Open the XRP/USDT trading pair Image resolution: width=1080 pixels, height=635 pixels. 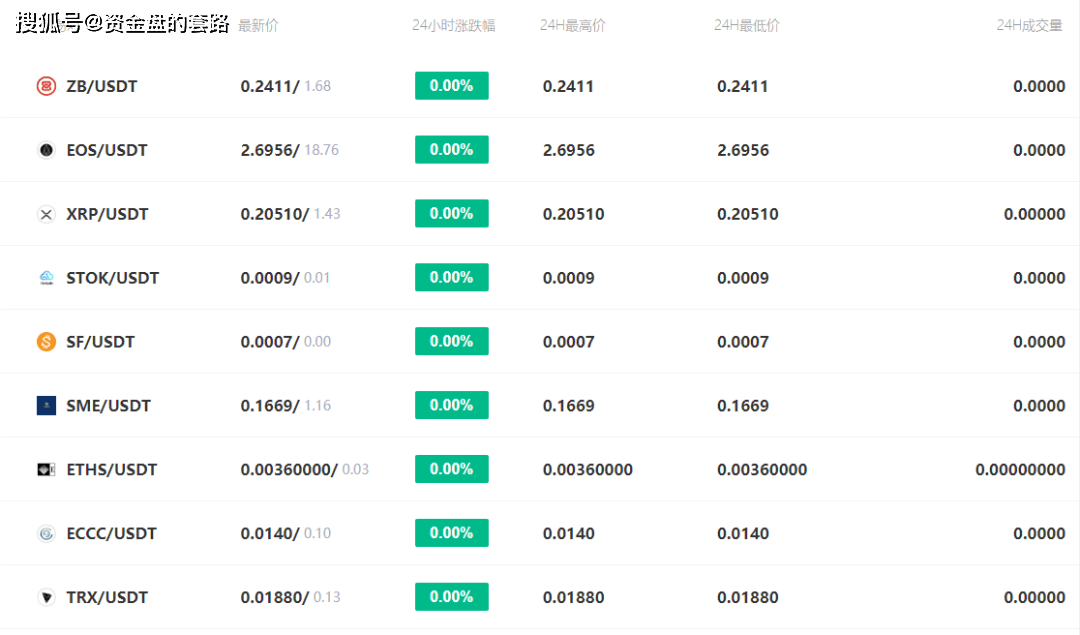tap(107, 214)
